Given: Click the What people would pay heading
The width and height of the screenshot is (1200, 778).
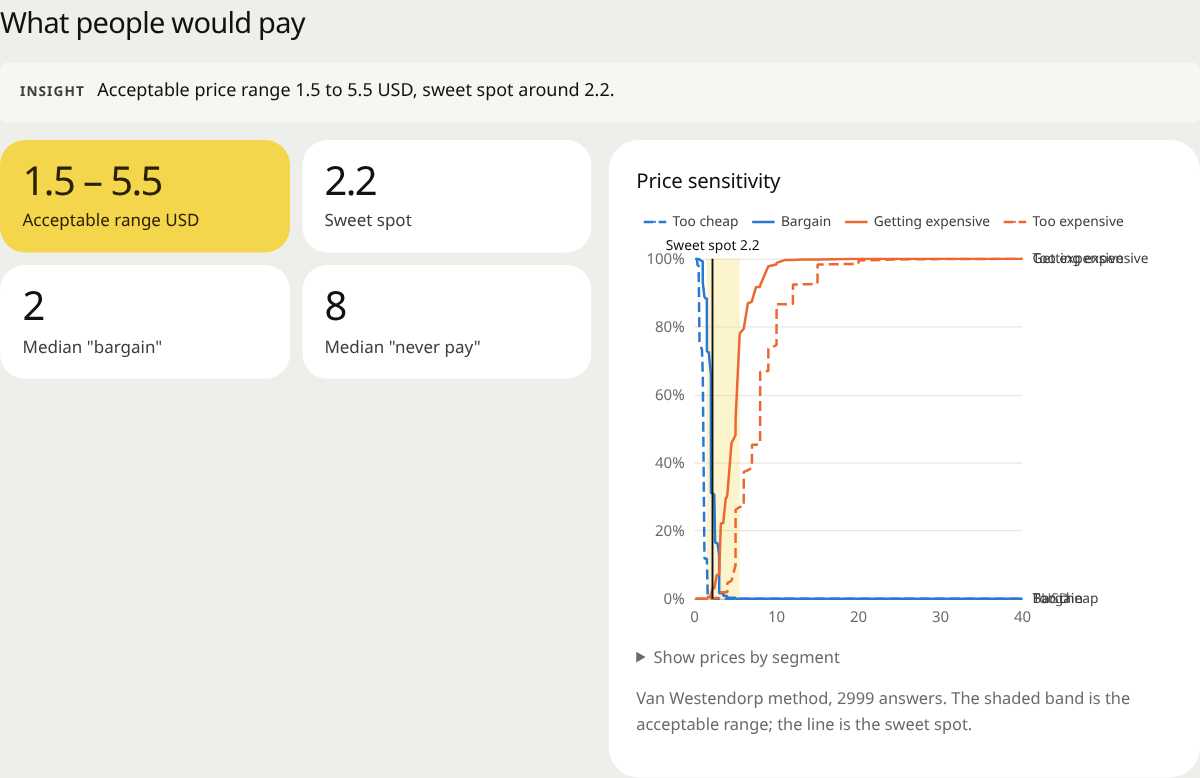Looking at the screenshot, I should coord(153,22).
